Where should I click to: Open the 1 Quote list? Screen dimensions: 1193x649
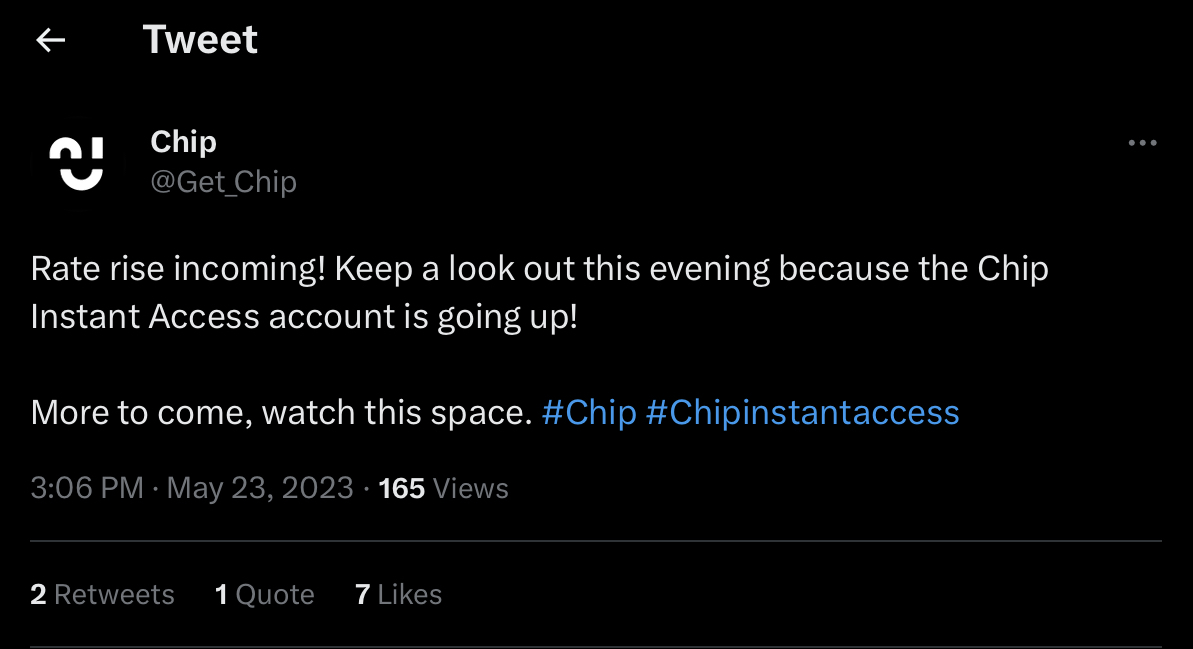tap(265, 594)
